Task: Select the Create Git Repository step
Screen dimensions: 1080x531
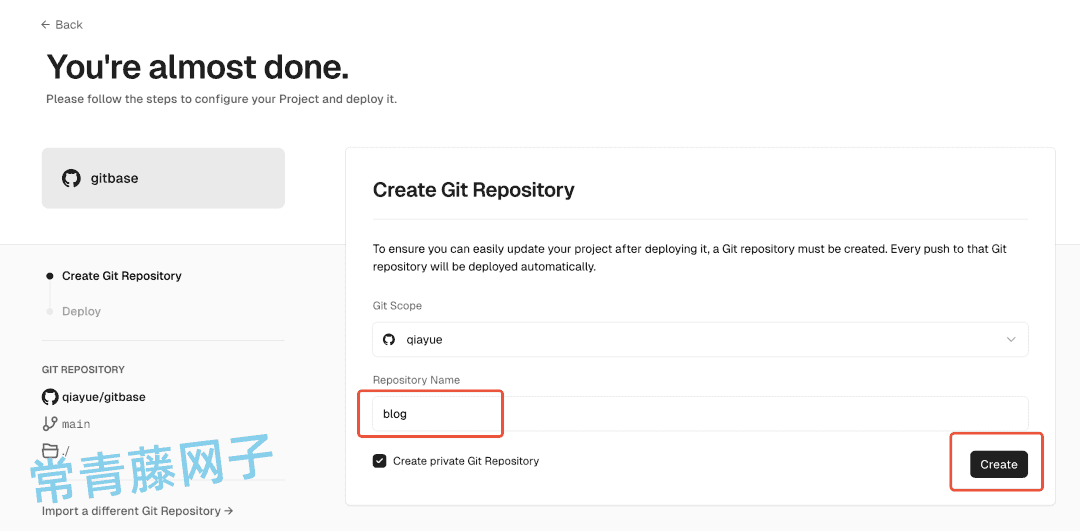Action: point(122,276)
